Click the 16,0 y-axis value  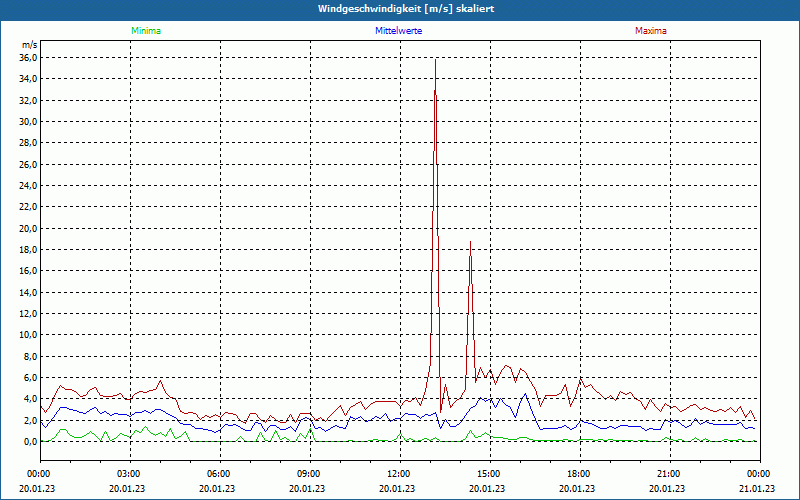tap(28, 271)
